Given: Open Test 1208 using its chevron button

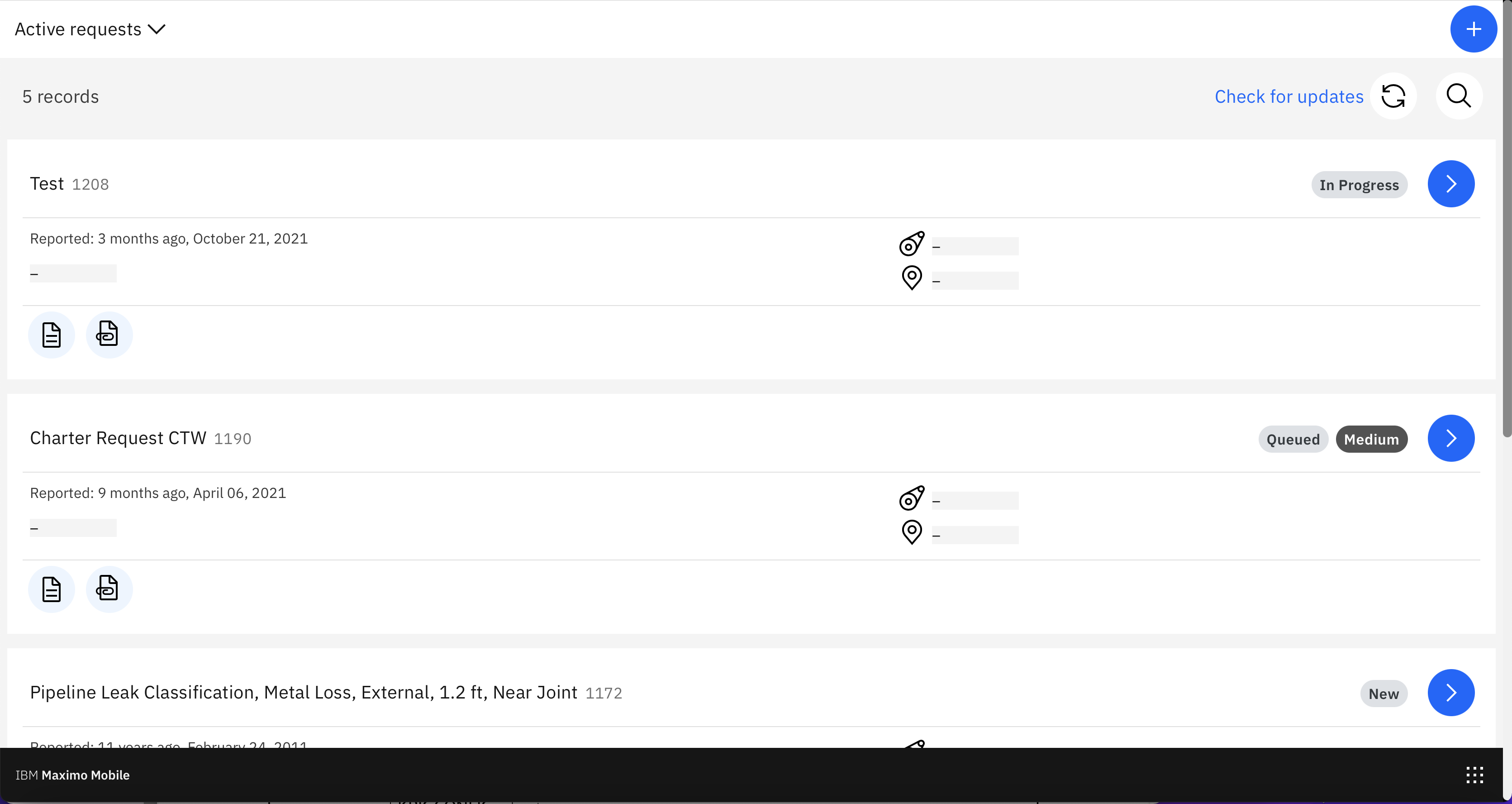Looking at the screenshot, I should tap(1450, 184).
